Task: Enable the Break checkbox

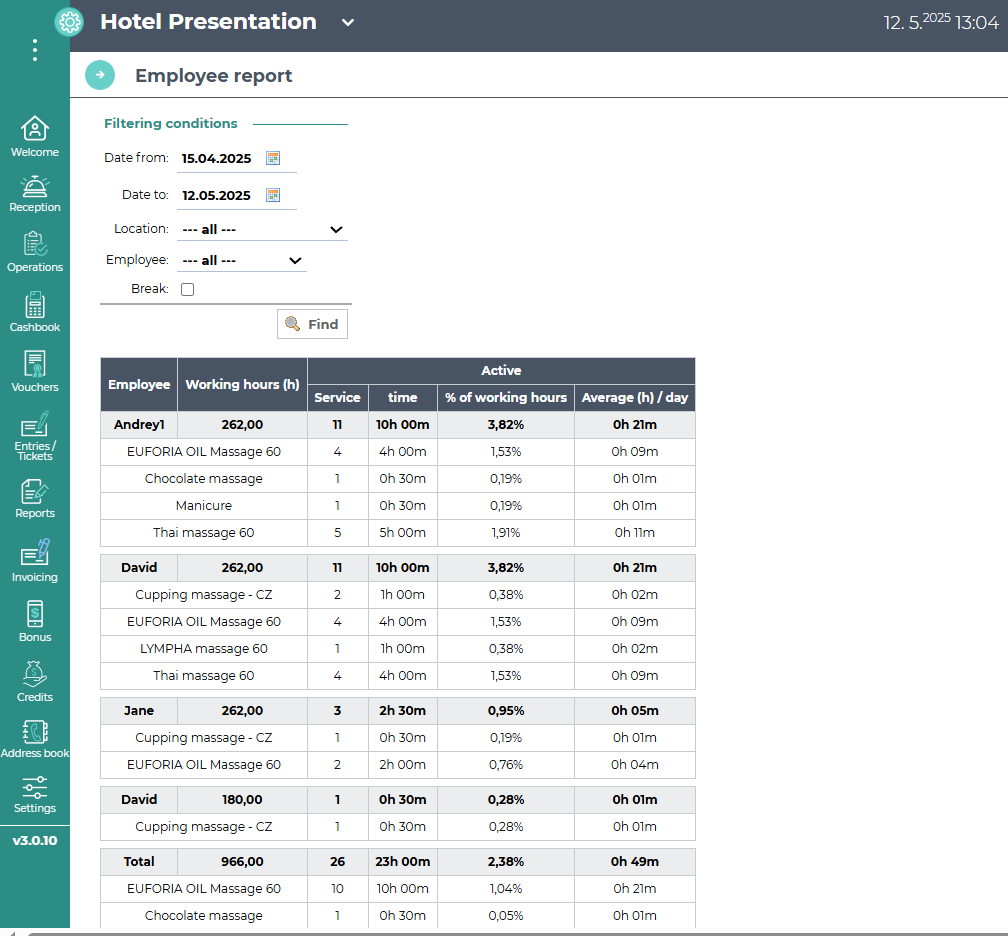Action: 187,290
